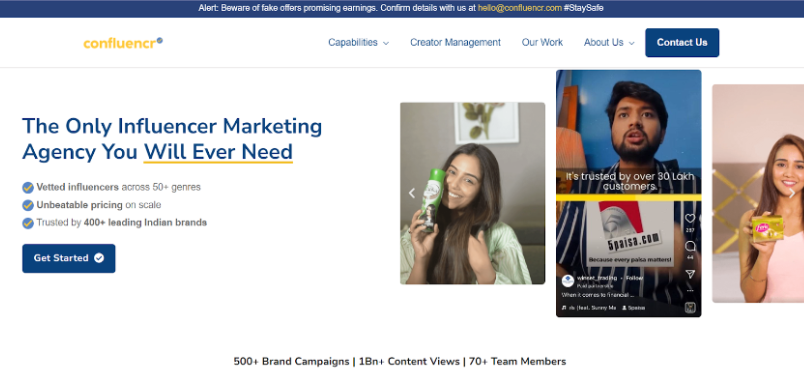Click the Contact Us button
This screenshot has width=804, height=389.
682,43
